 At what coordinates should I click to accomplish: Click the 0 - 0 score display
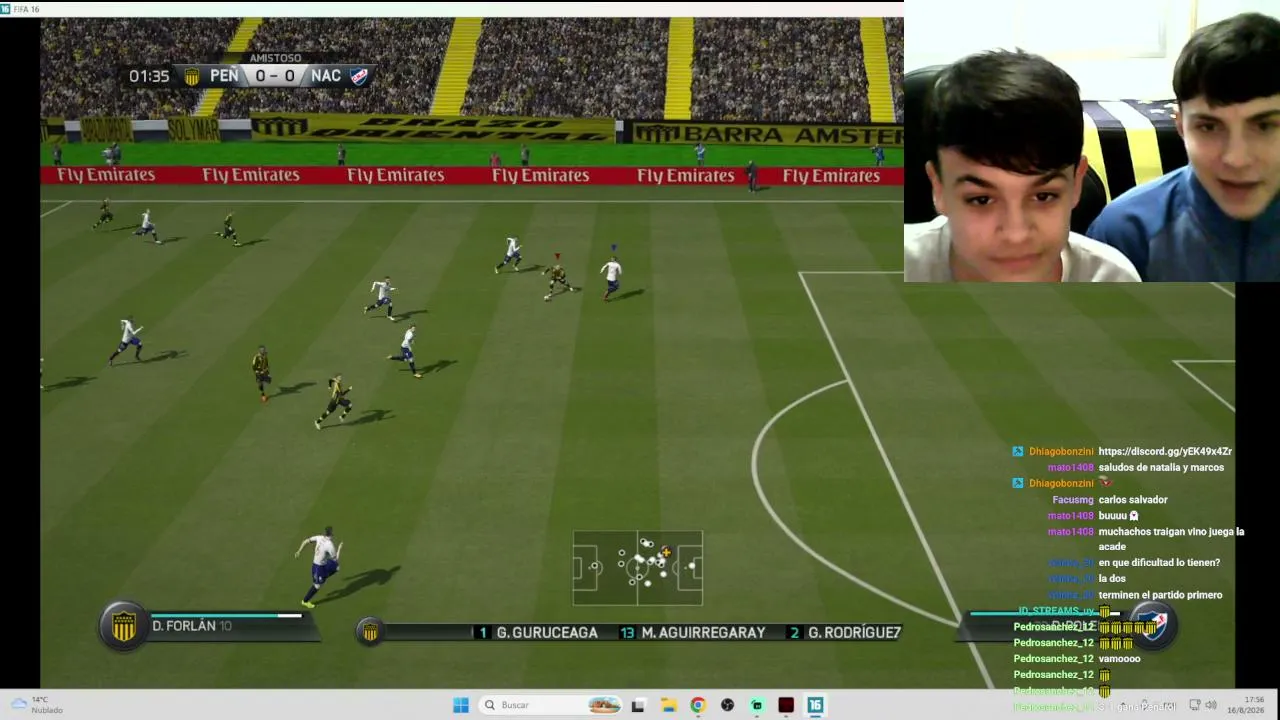tap(275, 76)
